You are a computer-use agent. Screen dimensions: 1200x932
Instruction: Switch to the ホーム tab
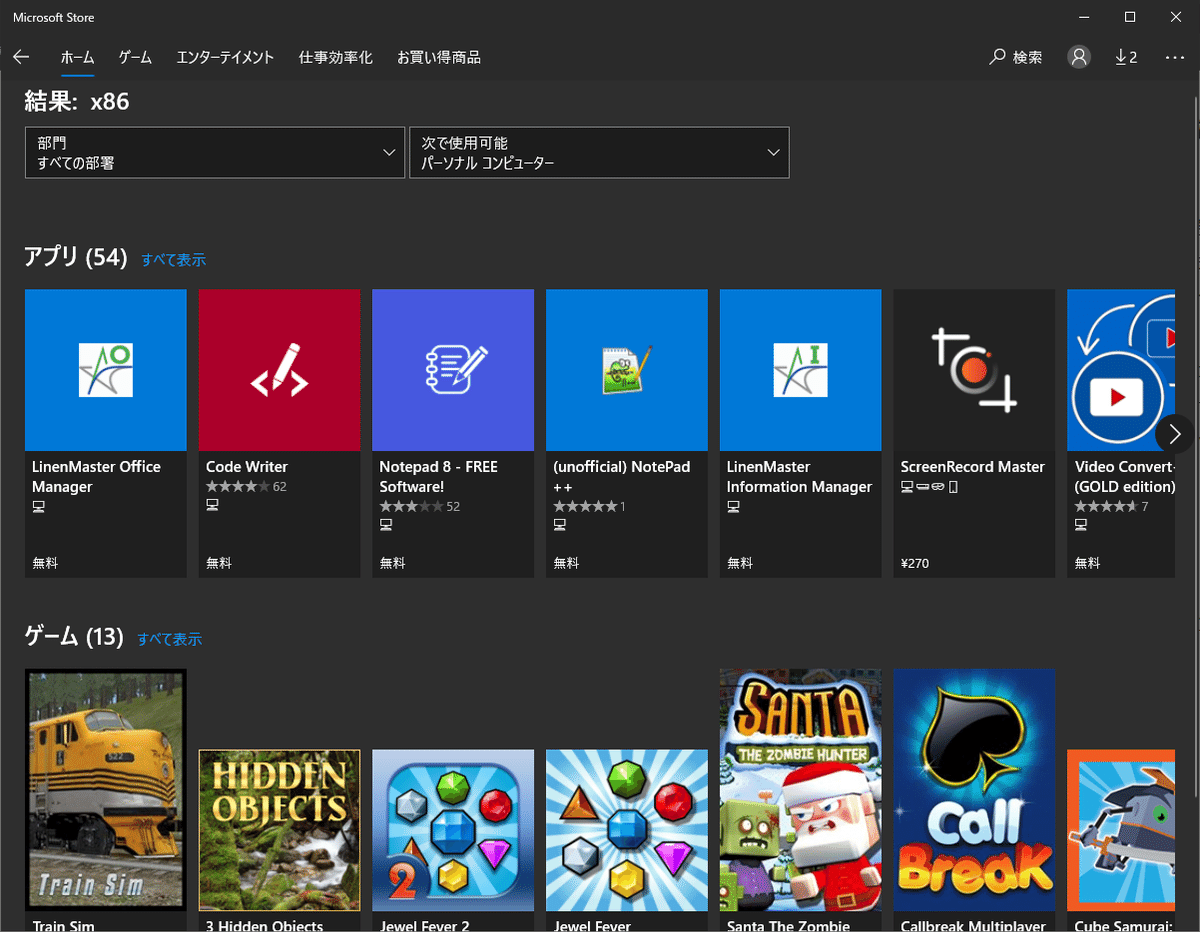(x=77, y=57)
